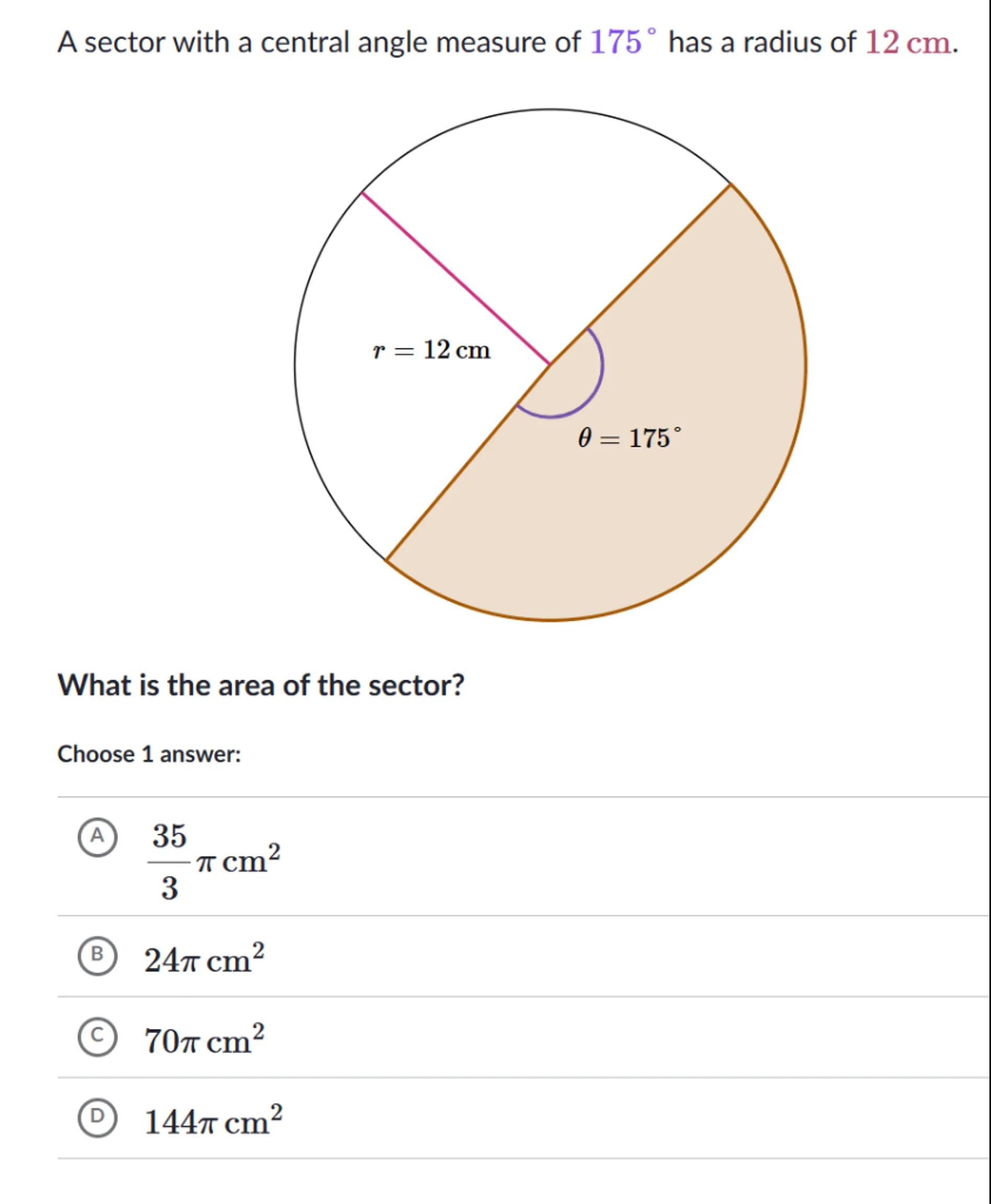
Task: Click the 'Choose 1 answer:' prompt text
Action: pos(149,754)
